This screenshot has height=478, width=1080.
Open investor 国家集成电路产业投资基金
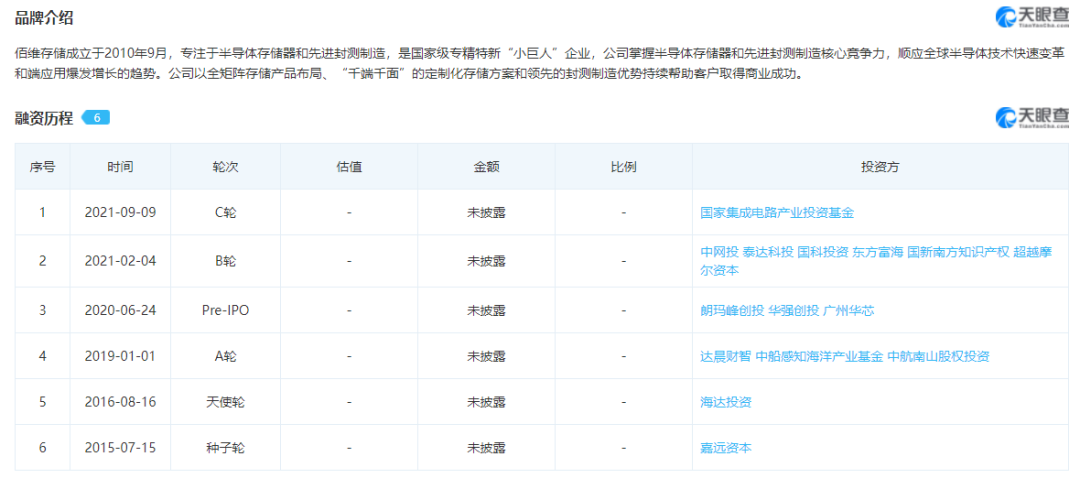tap(777, 213)
